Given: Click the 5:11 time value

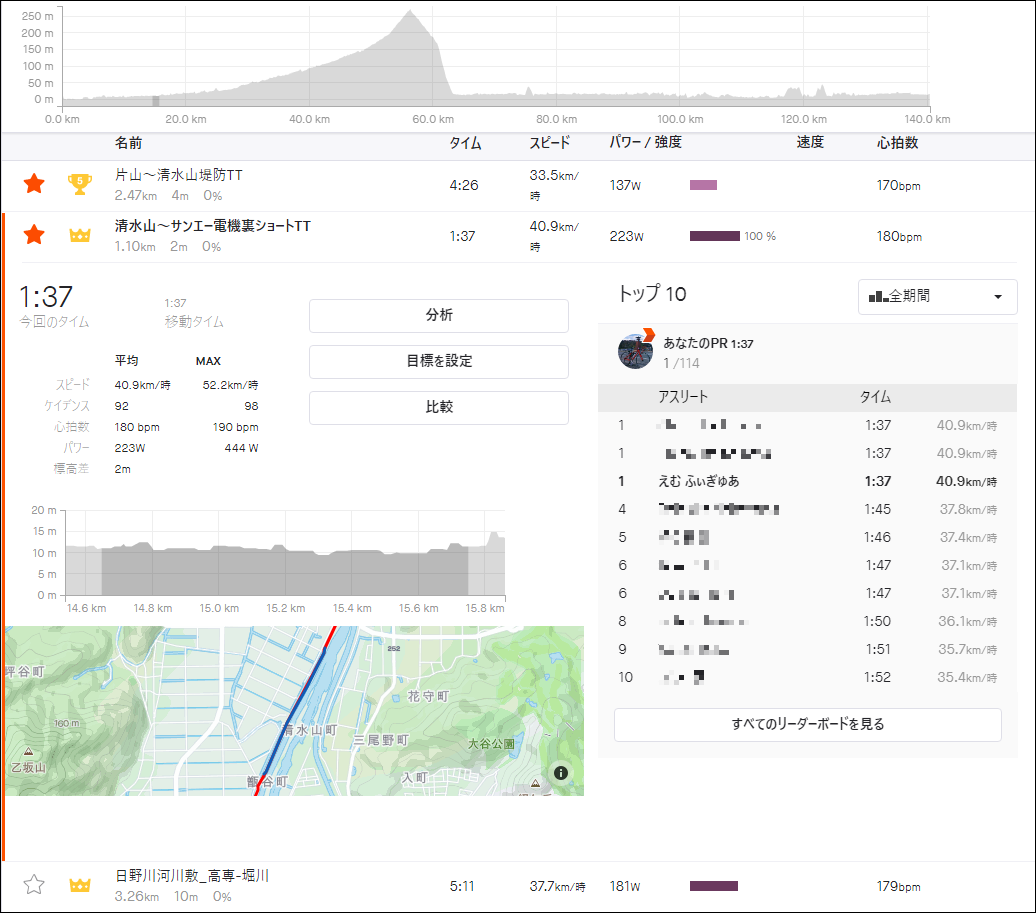Looking at the screenshot, I should 462,886.
